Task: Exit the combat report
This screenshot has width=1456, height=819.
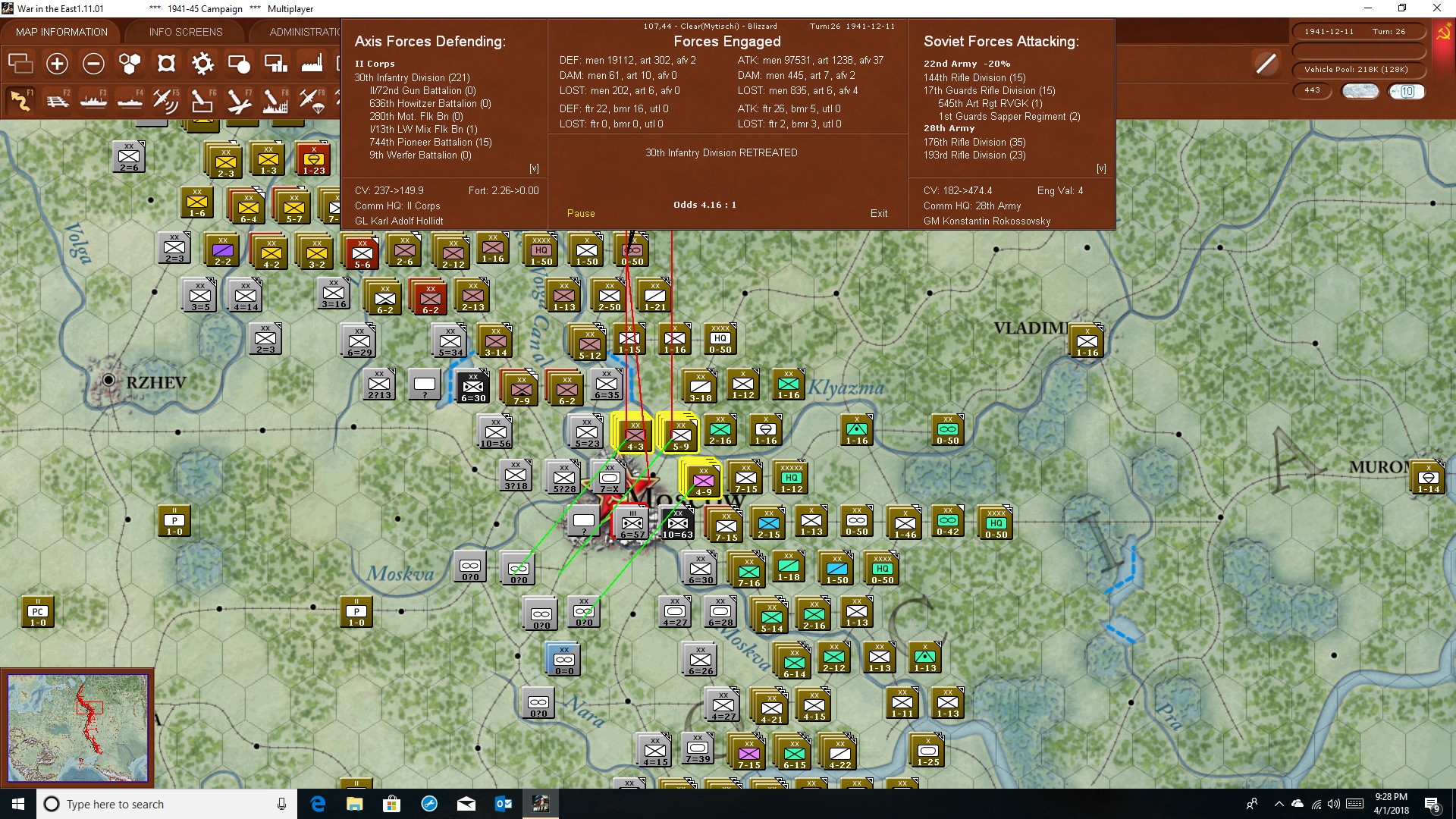Action: (x=879, y=214)
